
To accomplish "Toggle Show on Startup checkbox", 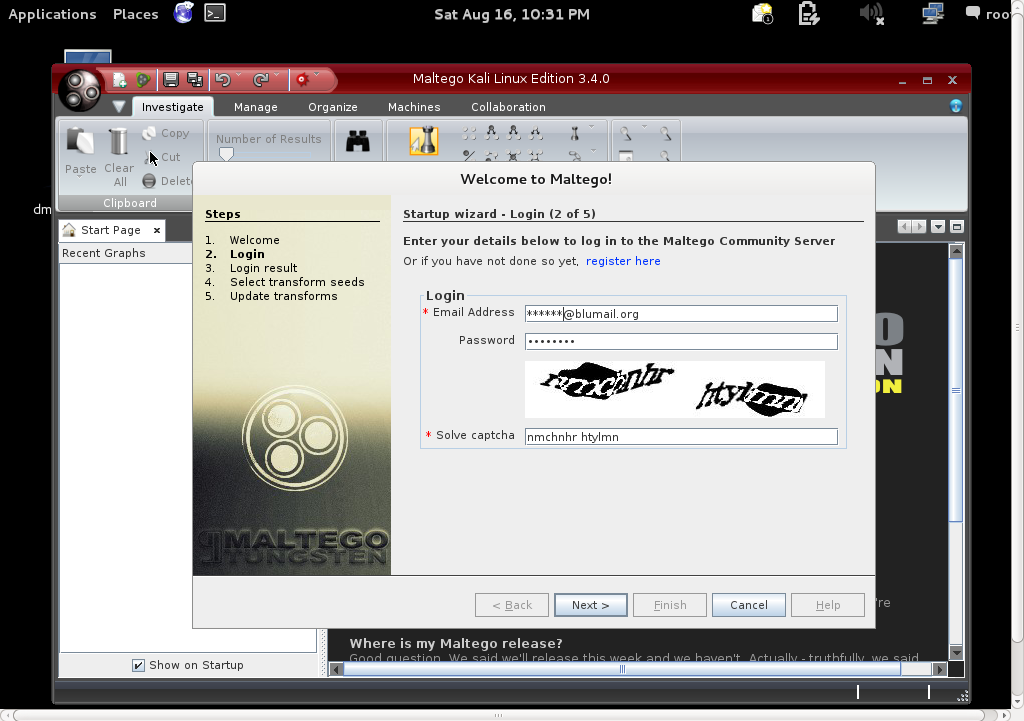I will point(138,665).
